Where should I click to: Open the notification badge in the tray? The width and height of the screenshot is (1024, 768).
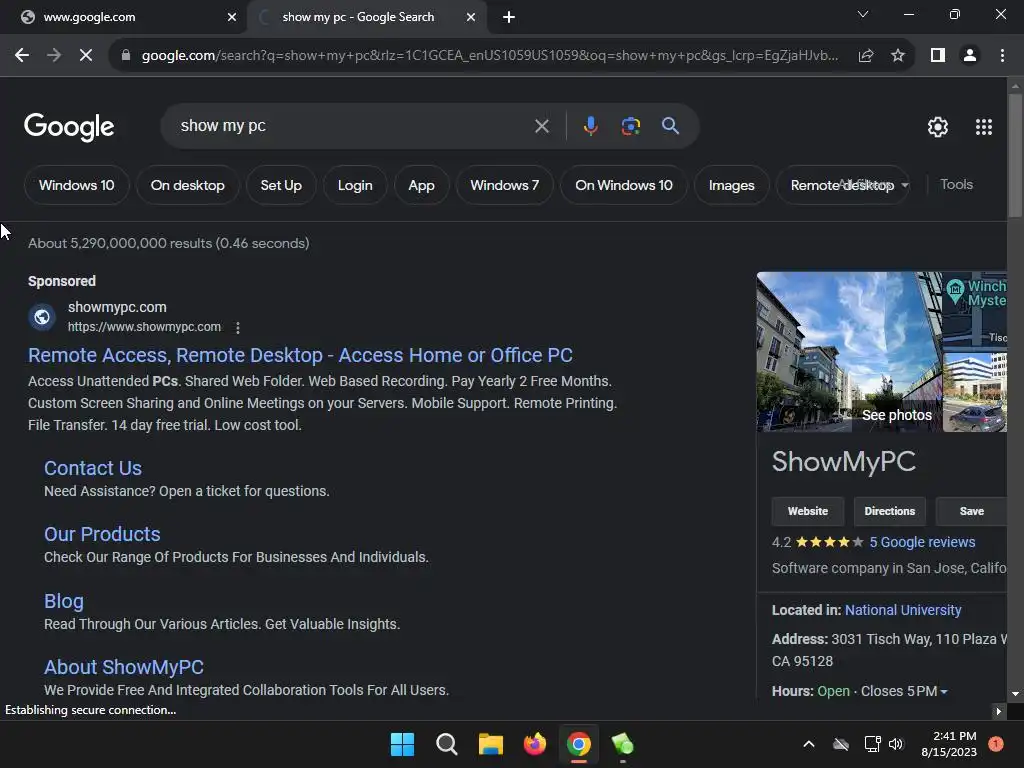[996, 744]
